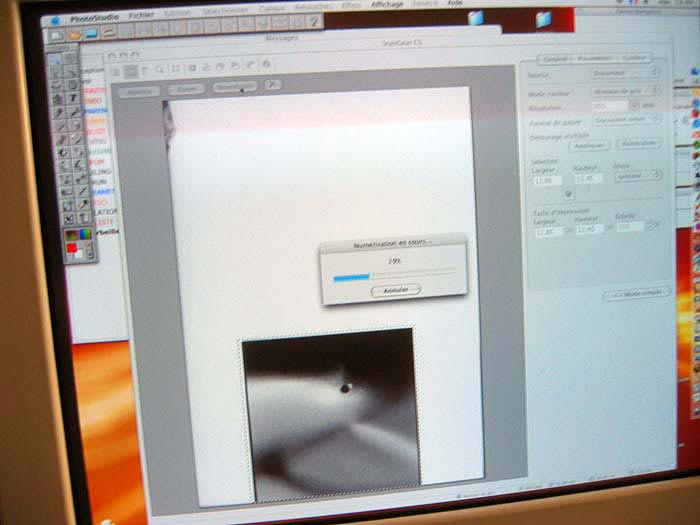This screenshot has height=525, width=700.
Task: Open the Source dropdown
Action: tap(625, 72)
